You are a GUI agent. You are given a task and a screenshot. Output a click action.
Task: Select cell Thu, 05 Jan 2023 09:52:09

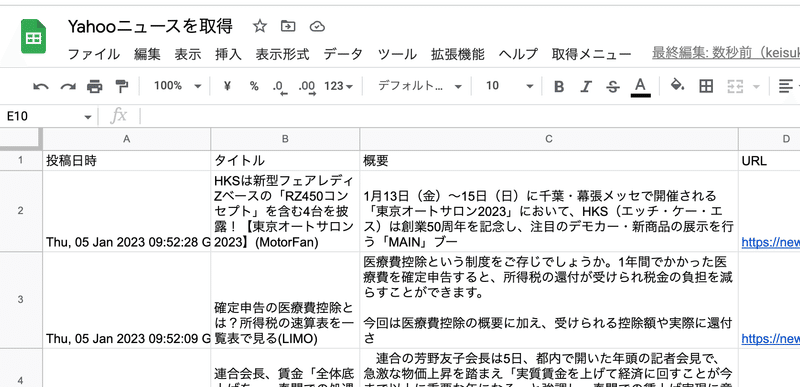[x=127, y=300]
